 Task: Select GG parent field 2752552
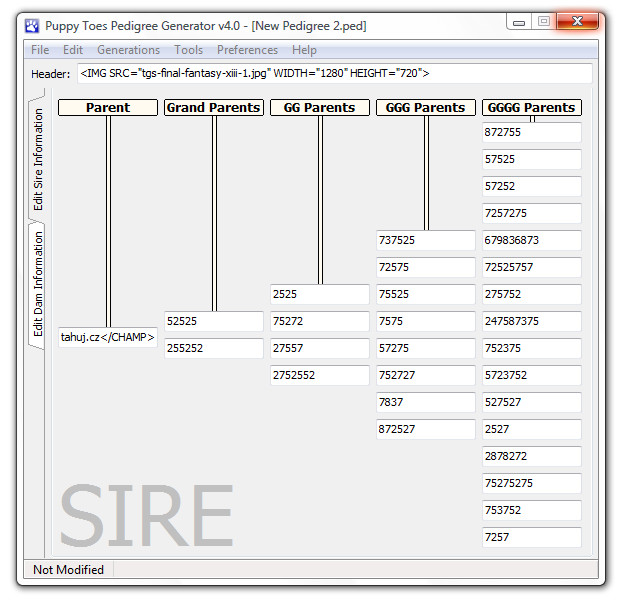320,375
